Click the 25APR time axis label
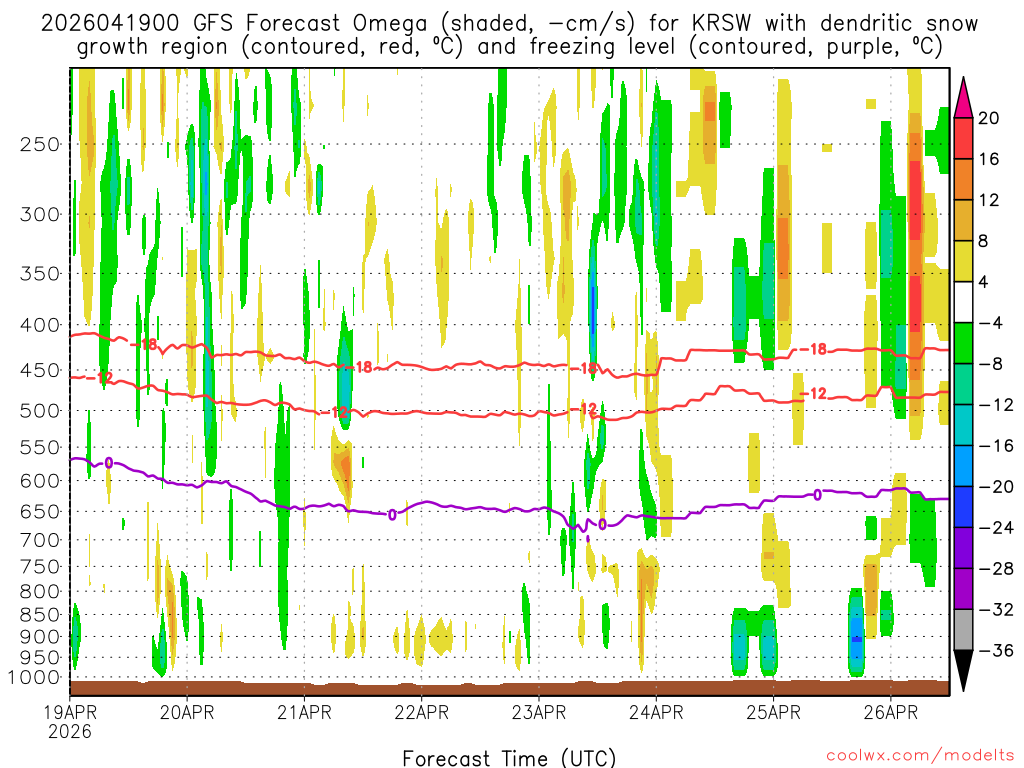The image size is (1024, 768). point(773,712)
